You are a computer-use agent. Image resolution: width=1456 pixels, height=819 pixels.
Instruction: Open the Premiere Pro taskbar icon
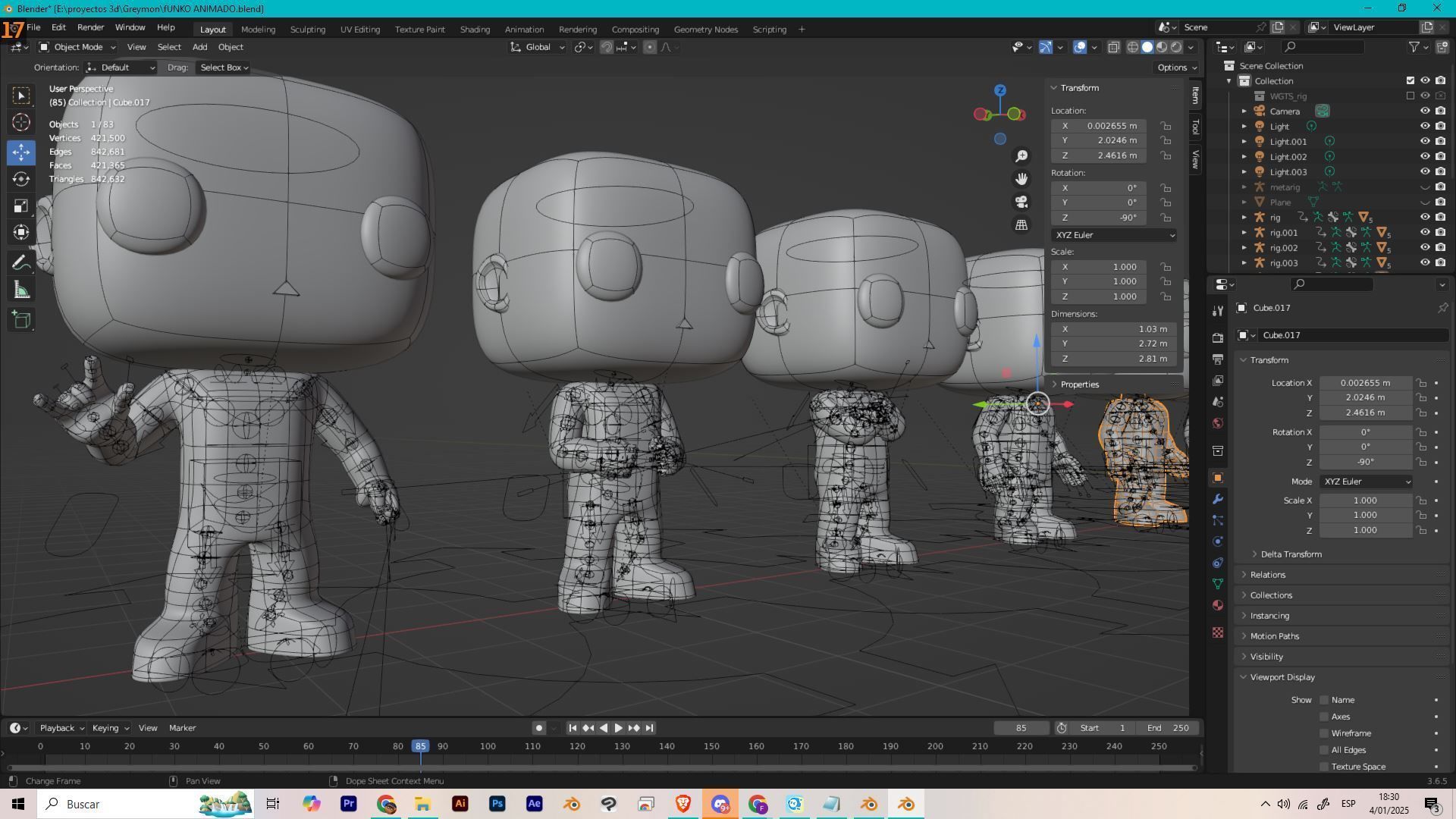348,804
